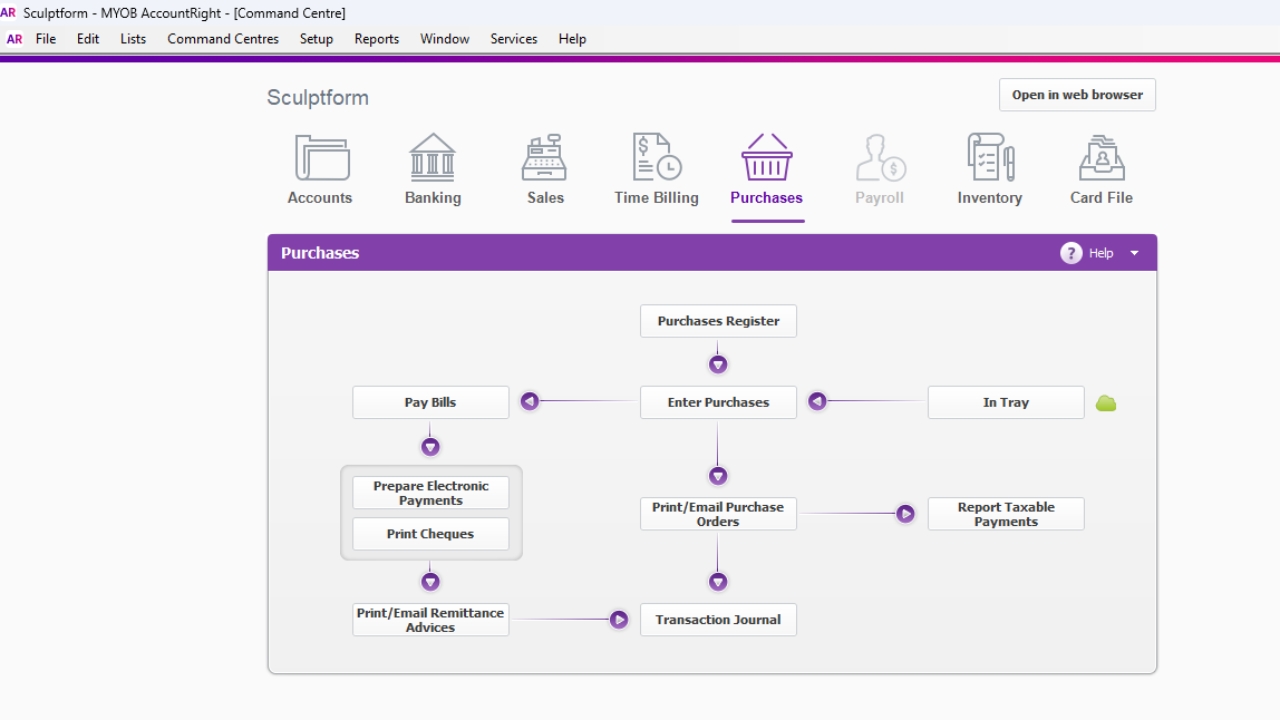Click the Pay Bills button
Image resolution: width=1280 pixels, height=720 pixels.
pyautogui.click(x=430, y=402)
